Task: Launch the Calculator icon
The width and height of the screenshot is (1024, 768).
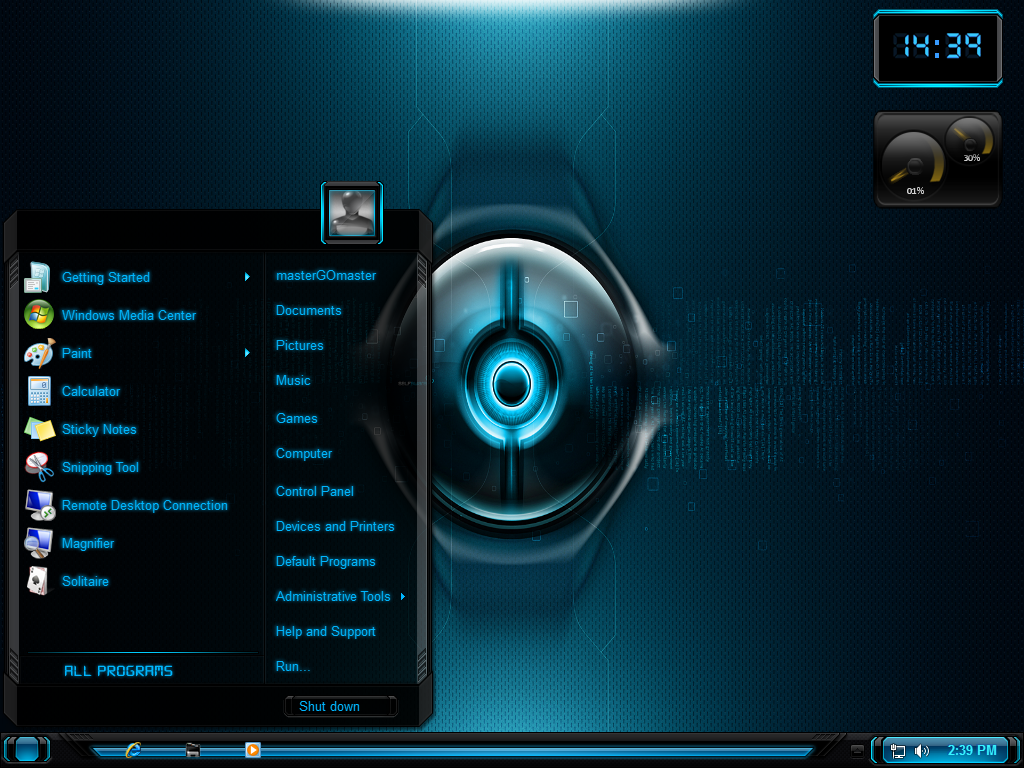Action: [39, 391]
